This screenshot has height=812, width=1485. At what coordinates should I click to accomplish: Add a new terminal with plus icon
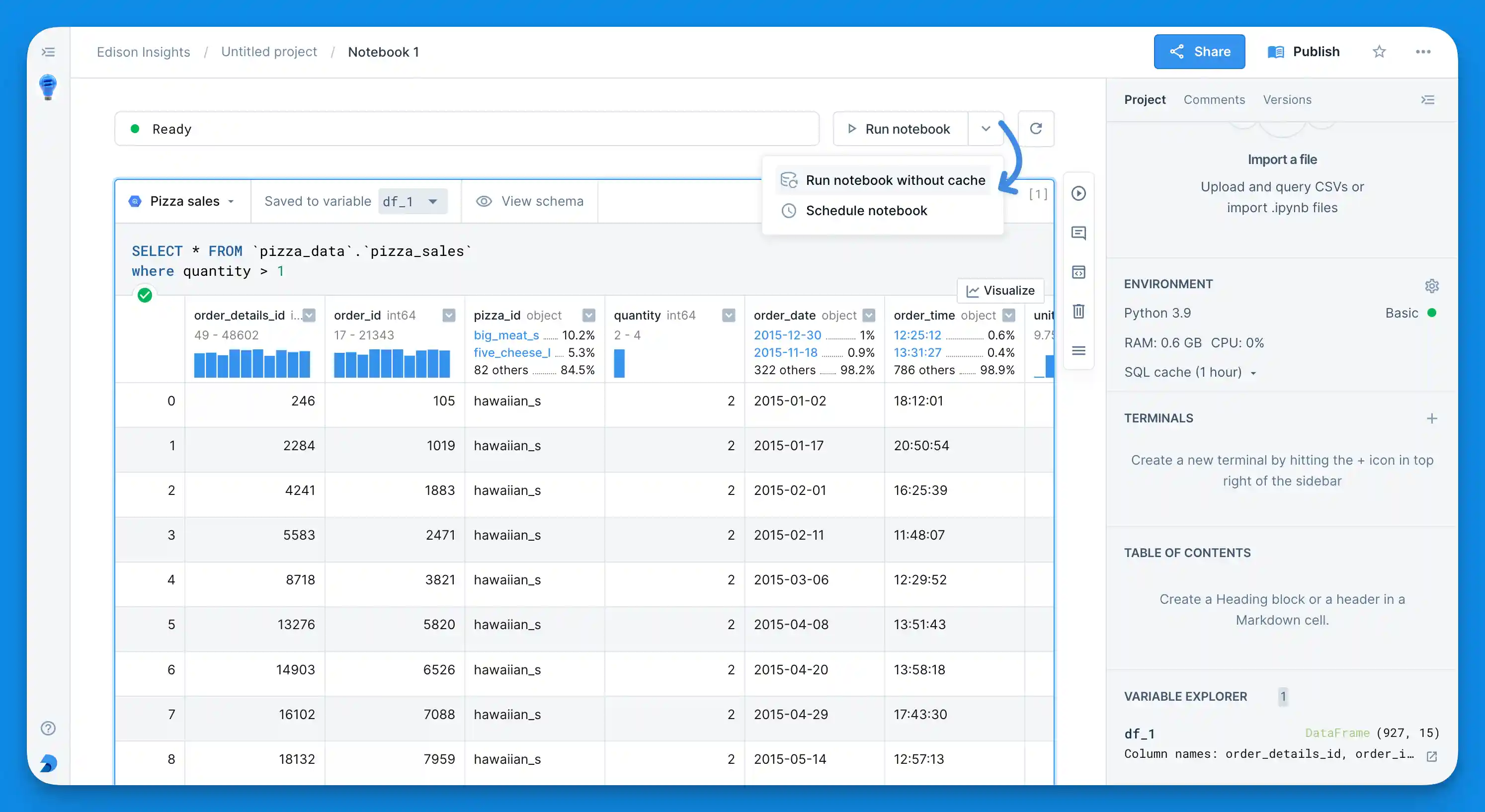click(1431, 418)
